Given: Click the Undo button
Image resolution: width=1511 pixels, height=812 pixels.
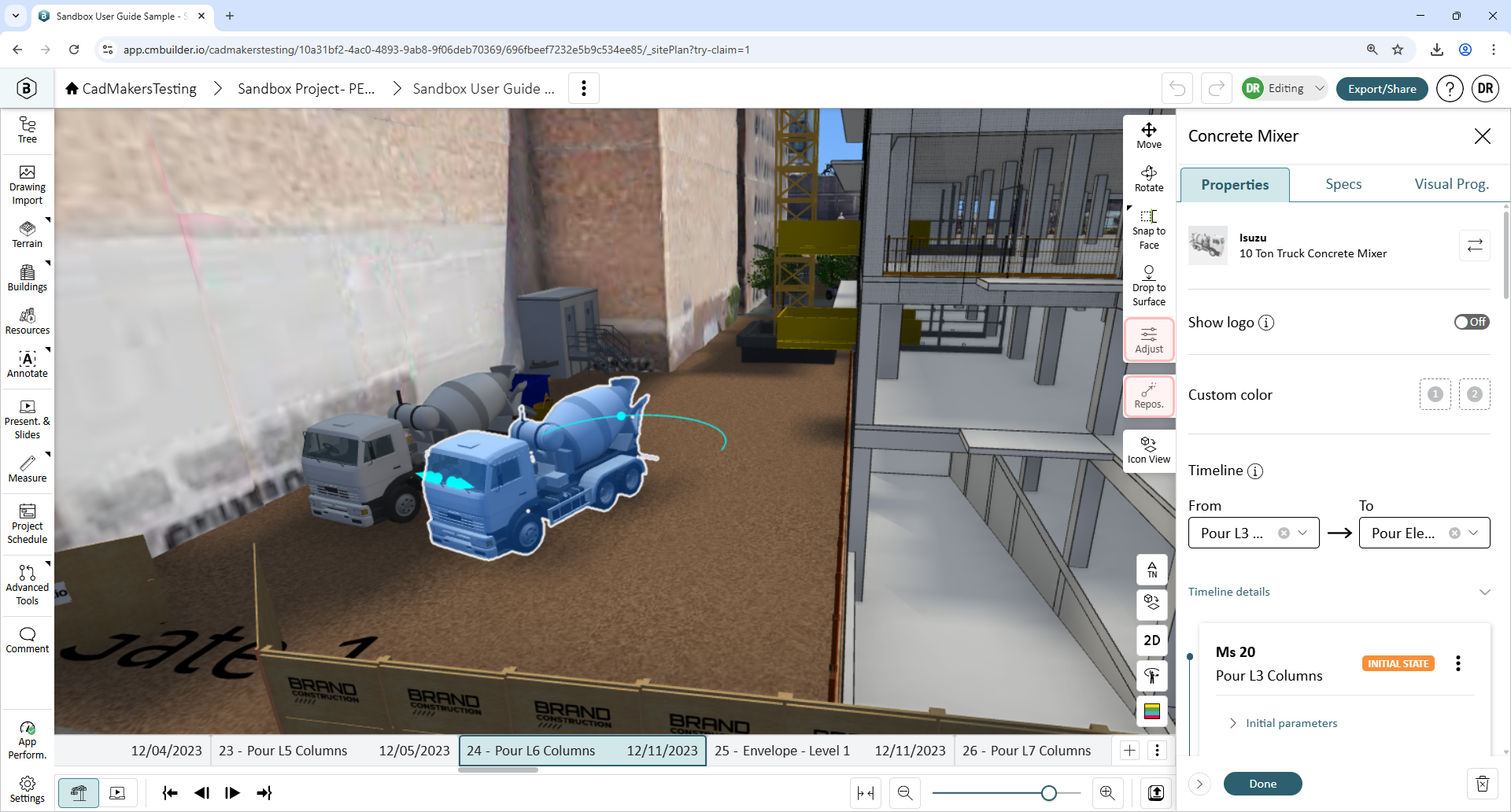Looking at the screenshot, I should click(x=1177, y=89).
